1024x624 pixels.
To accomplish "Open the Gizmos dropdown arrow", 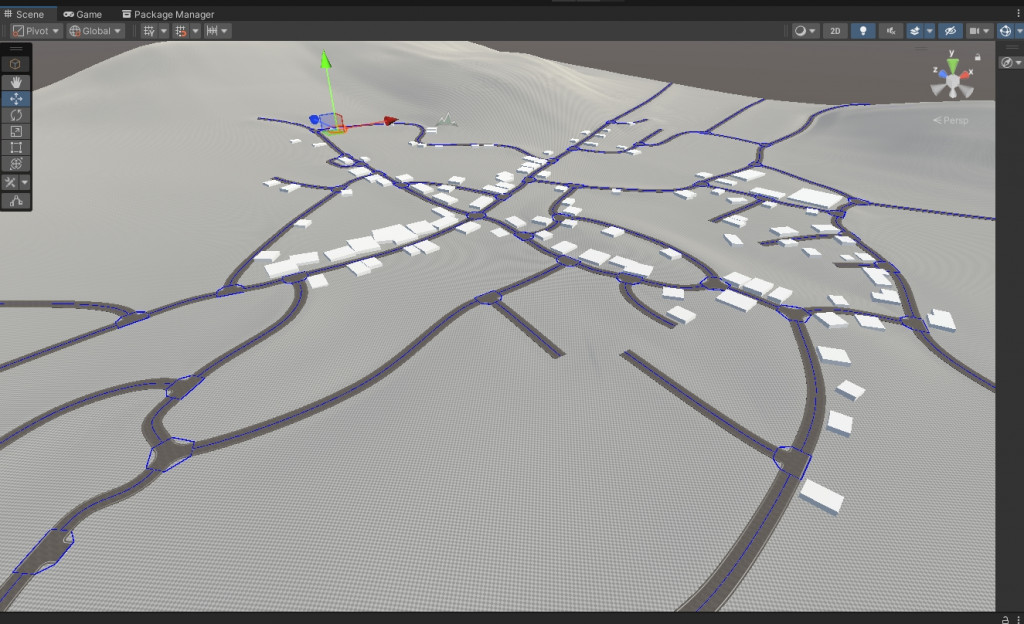I will [x=1019, y=31].
